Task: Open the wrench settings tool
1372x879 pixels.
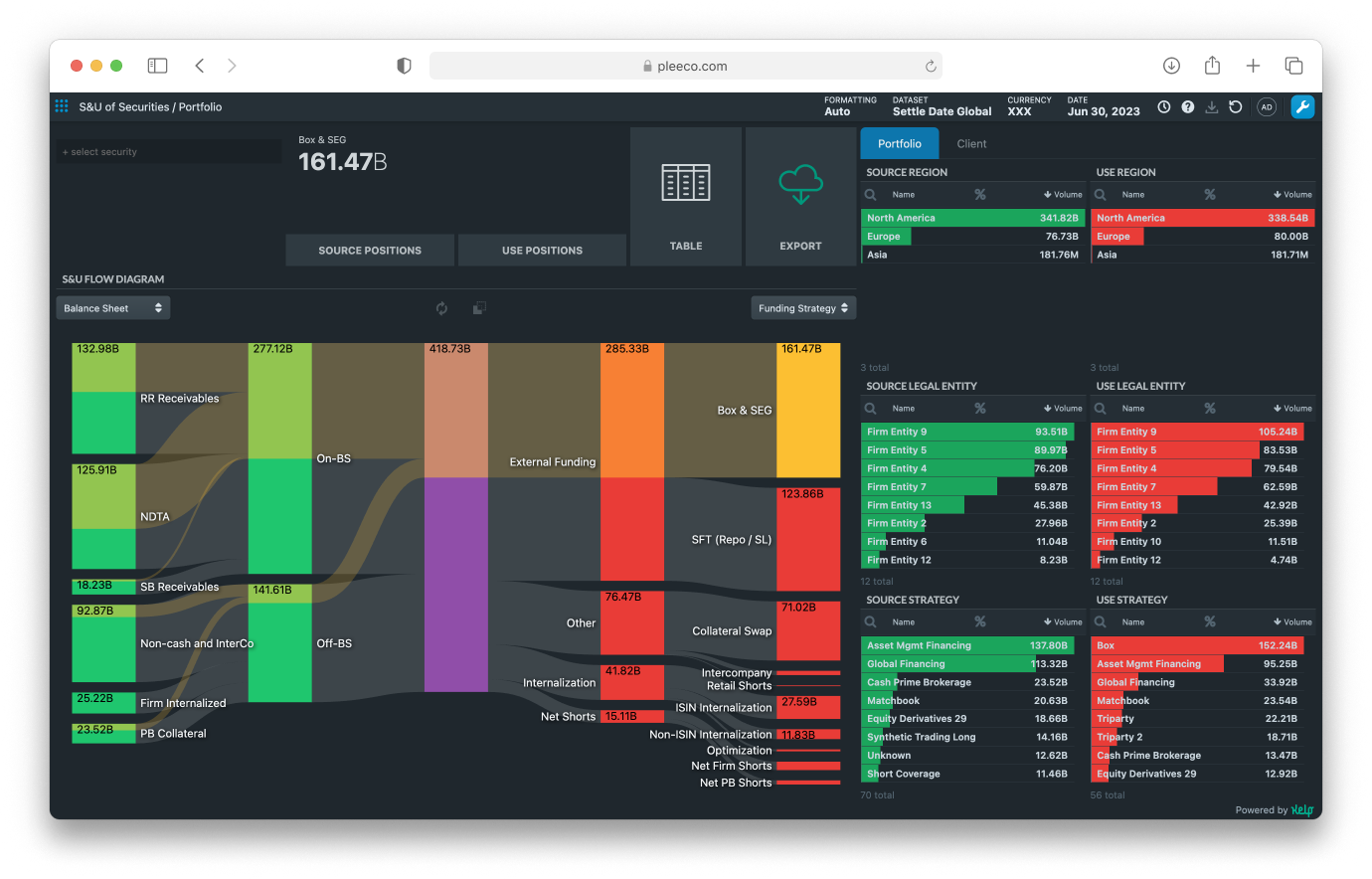Action: tap(1302, 107)
